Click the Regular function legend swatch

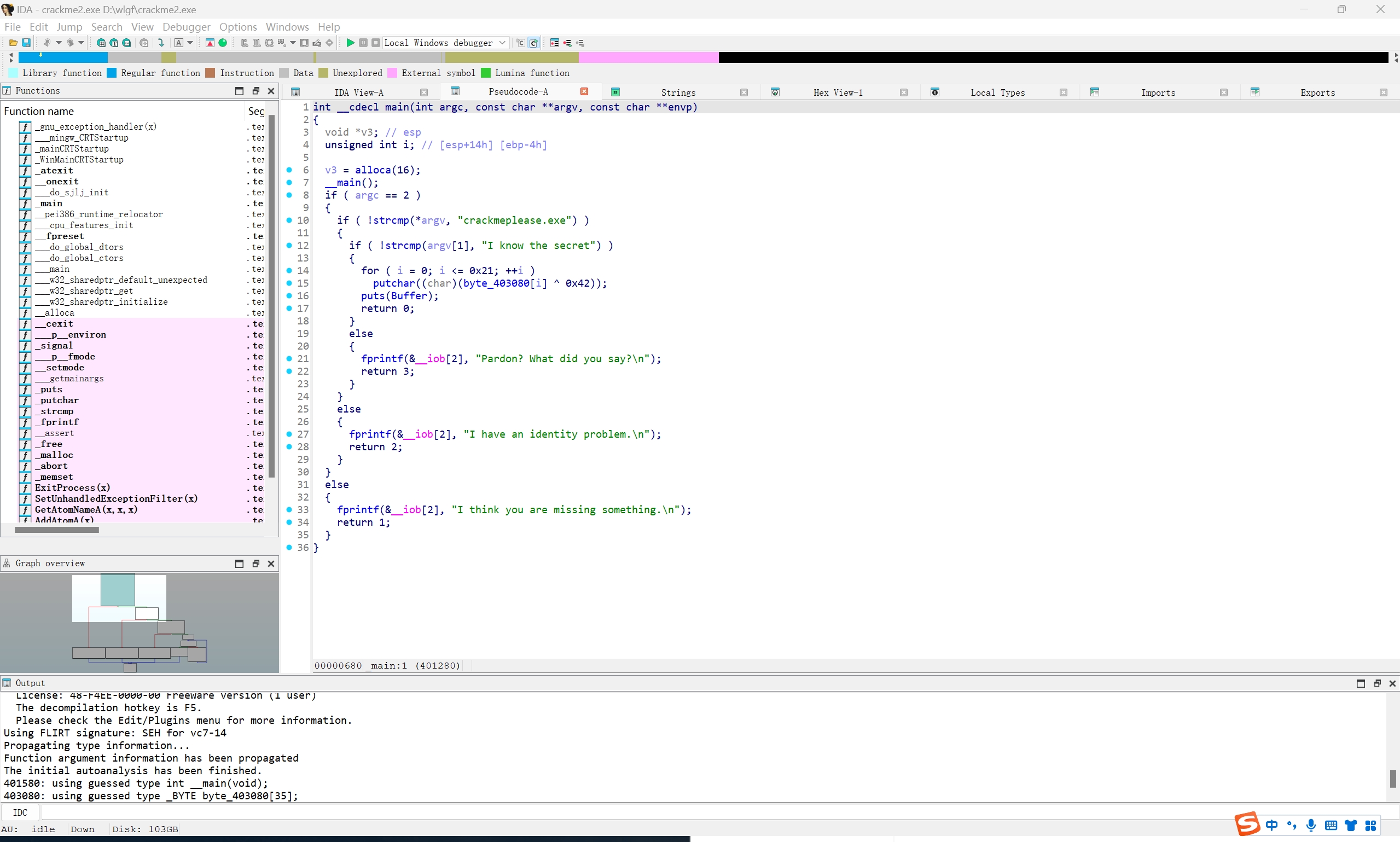pos(112,73)
